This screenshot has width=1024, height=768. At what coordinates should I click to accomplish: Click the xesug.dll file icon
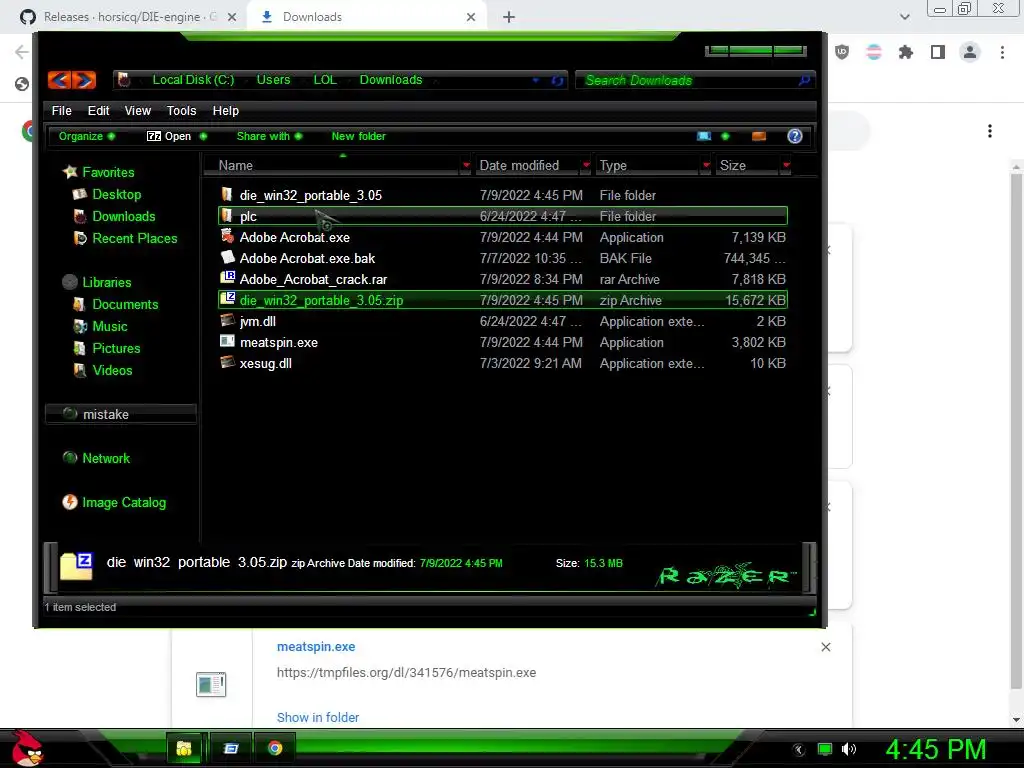coord(227,362)
